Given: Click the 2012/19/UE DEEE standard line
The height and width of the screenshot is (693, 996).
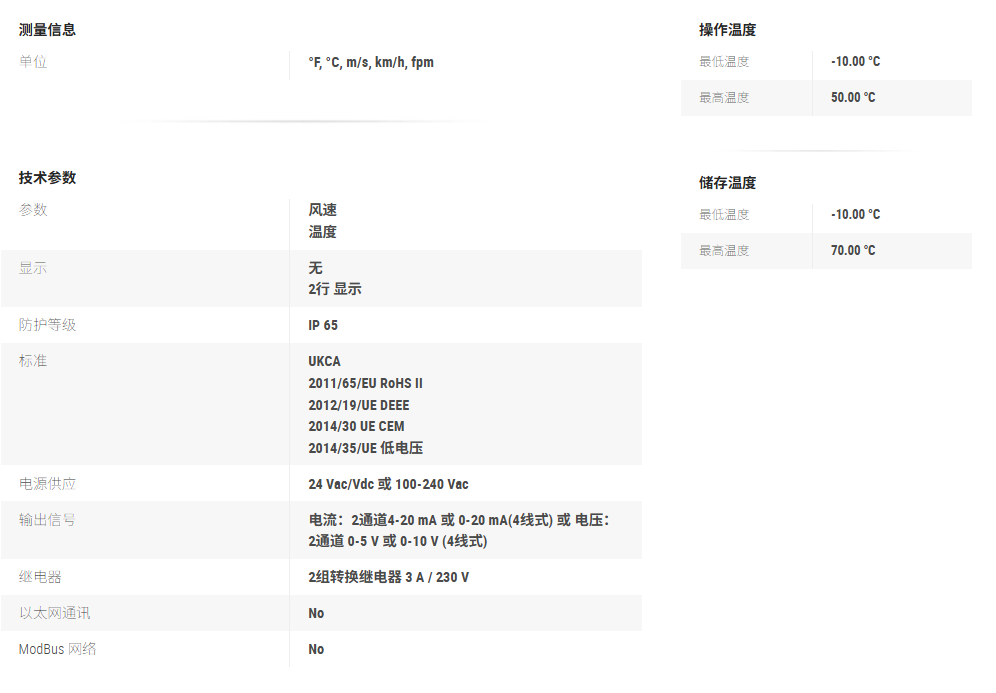Looking at the screenshot, I should point(358,405).
